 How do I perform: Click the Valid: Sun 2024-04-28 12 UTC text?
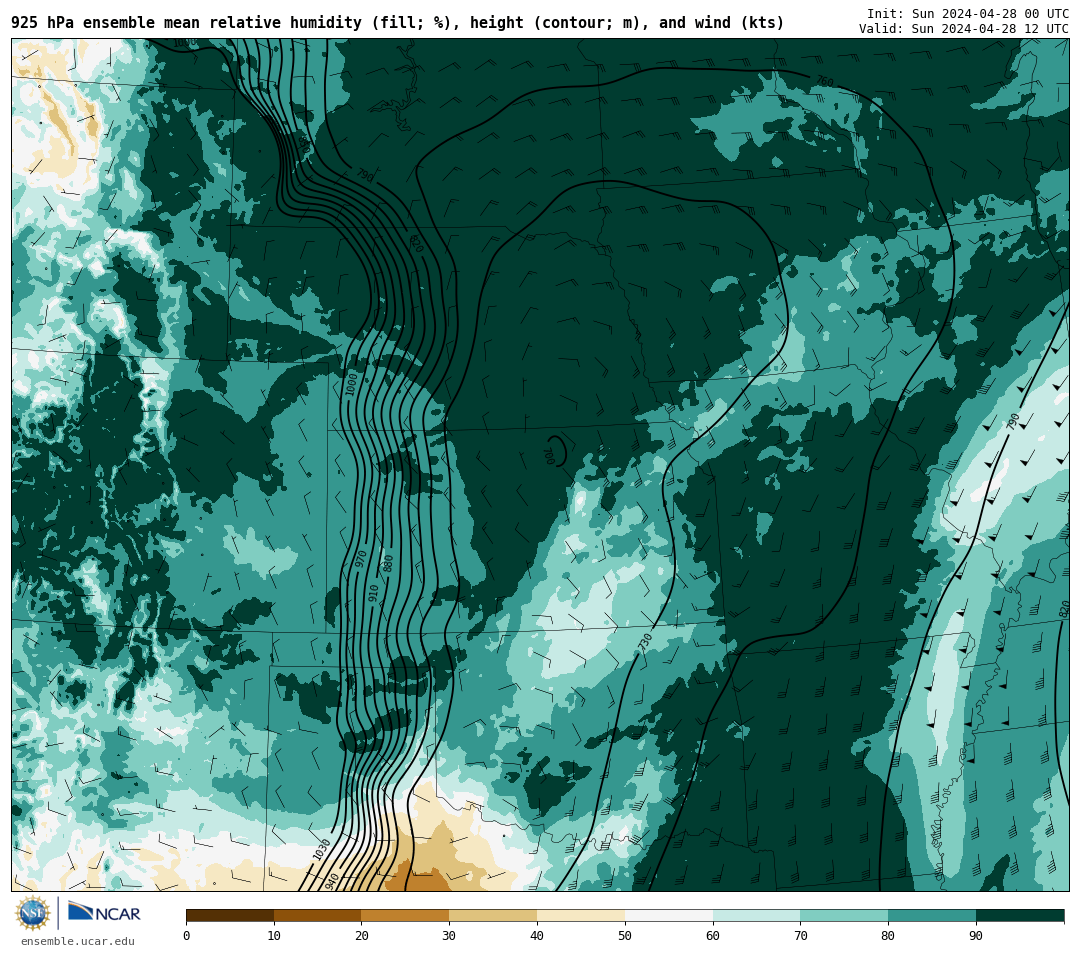(964, 29)
